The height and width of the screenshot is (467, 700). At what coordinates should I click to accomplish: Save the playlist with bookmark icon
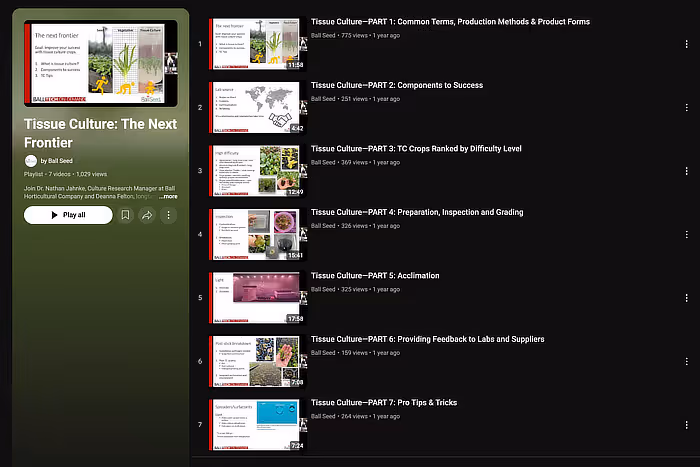point(125,215)
